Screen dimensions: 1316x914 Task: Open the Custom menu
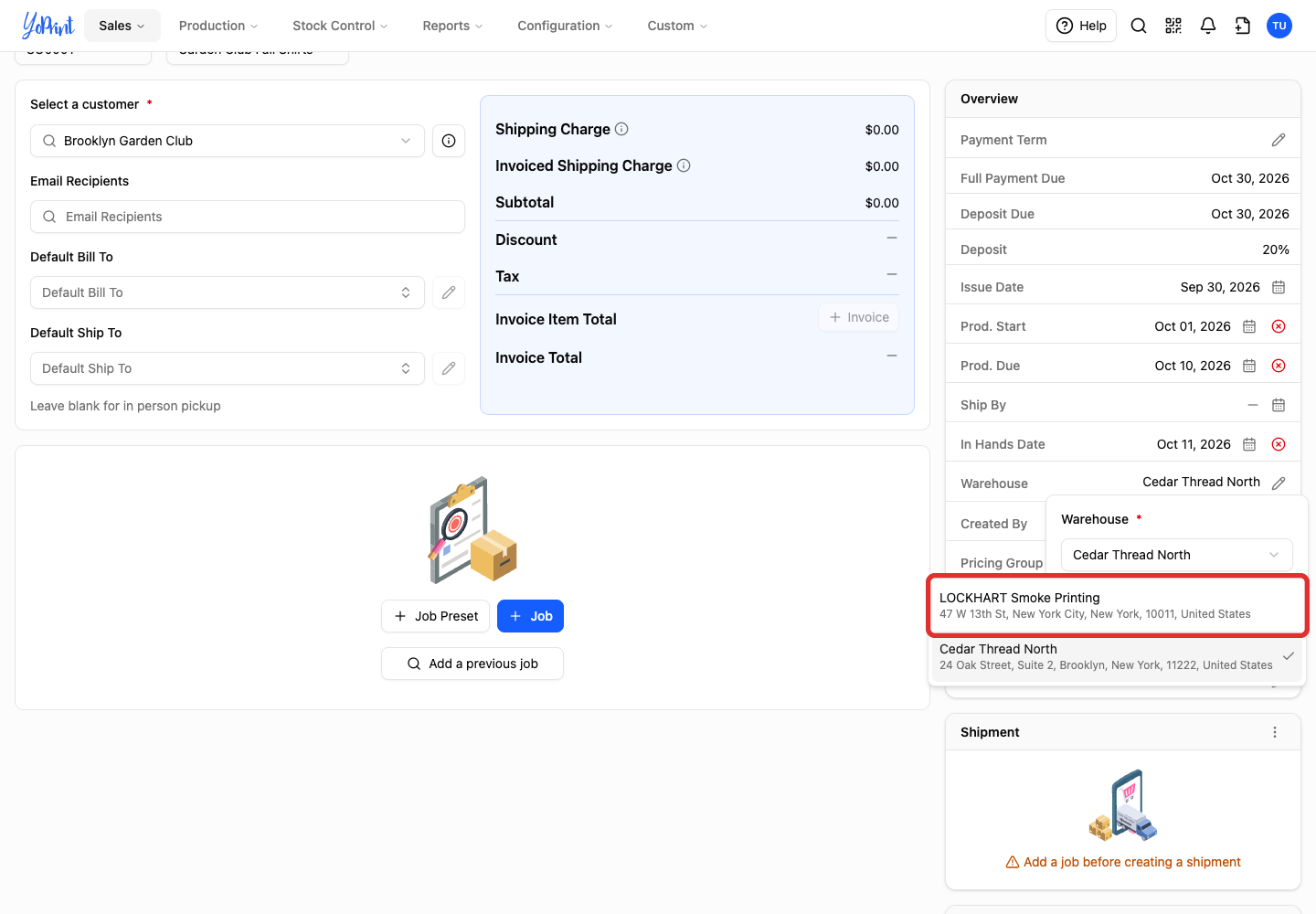pyautogui.click(x=677, y=26)
